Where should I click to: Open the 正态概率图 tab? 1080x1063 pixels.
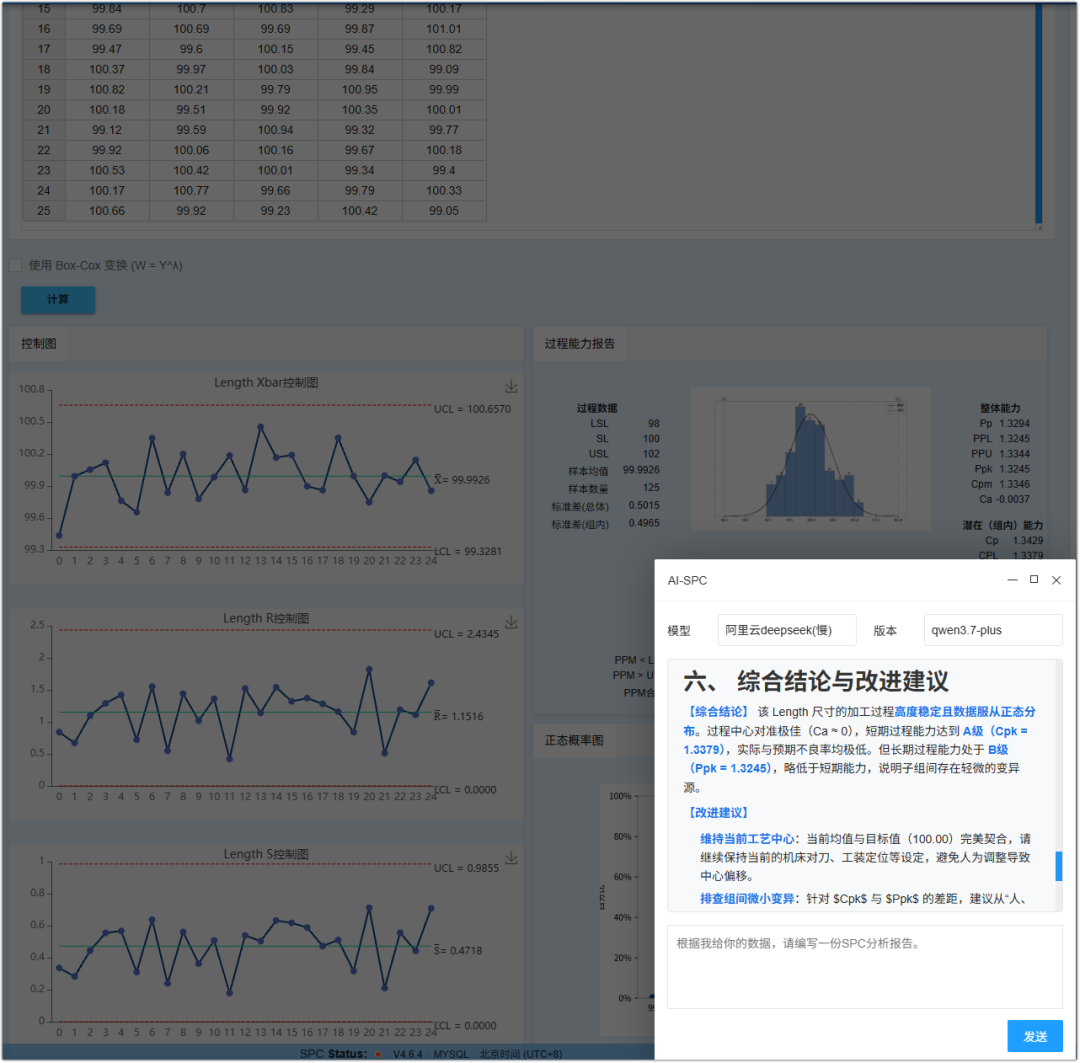574,740
